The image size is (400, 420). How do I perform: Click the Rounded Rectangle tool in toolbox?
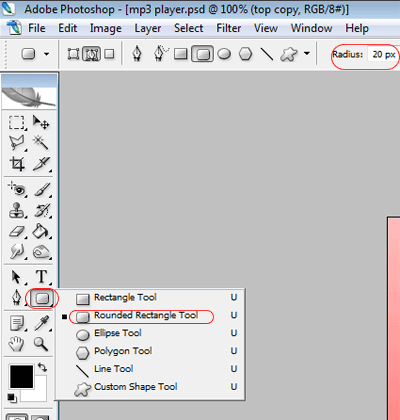tap(42, 298)
